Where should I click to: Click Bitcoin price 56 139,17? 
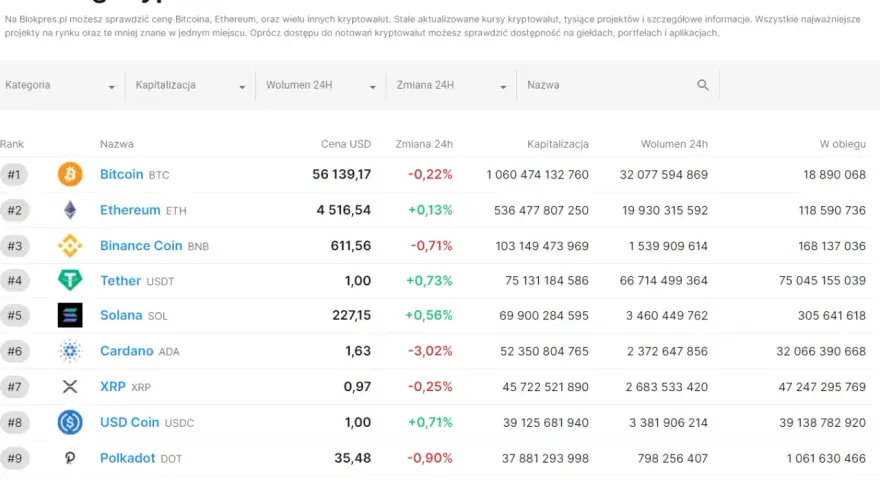342,175
